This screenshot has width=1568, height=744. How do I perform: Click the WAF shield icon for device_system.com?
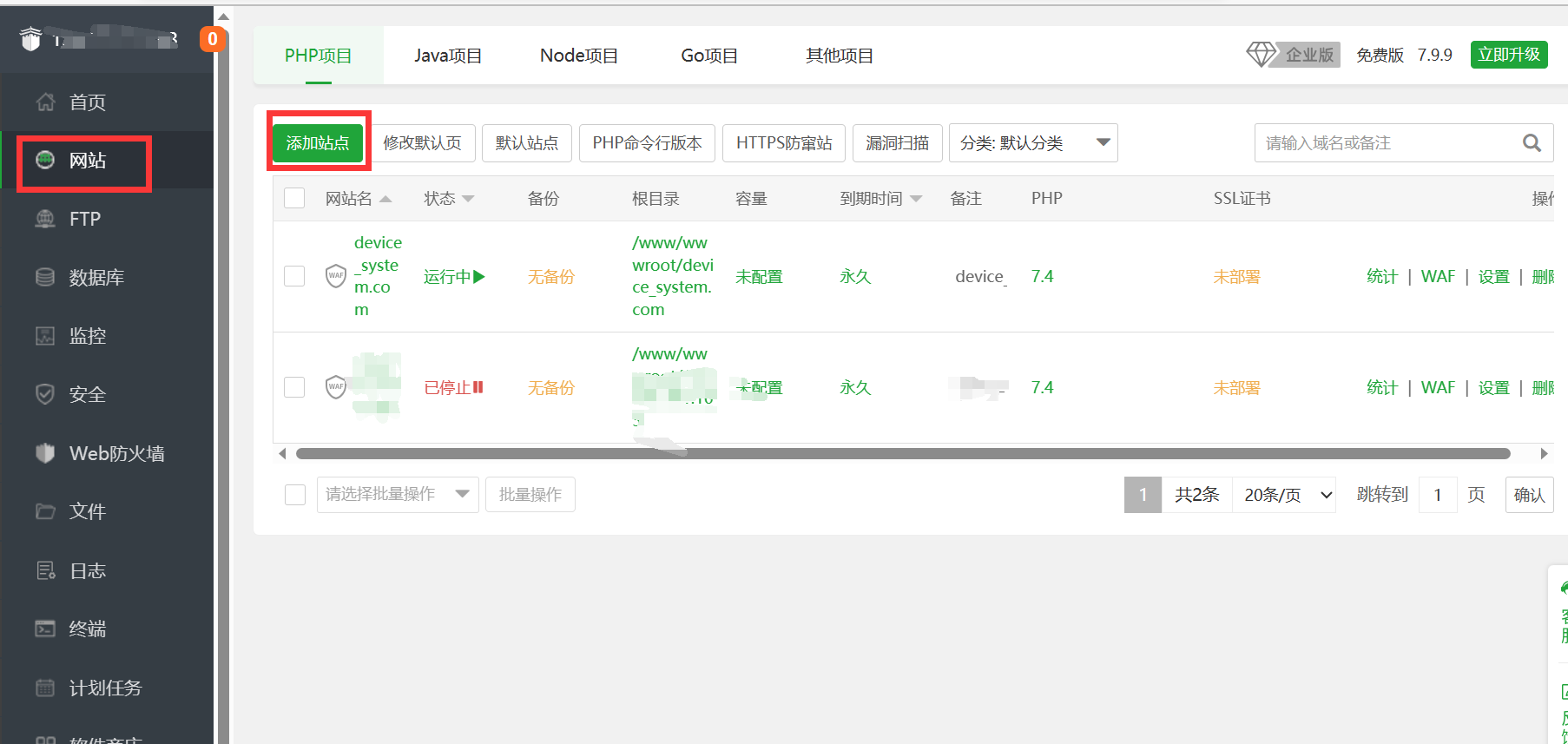(x=336, y=276)
